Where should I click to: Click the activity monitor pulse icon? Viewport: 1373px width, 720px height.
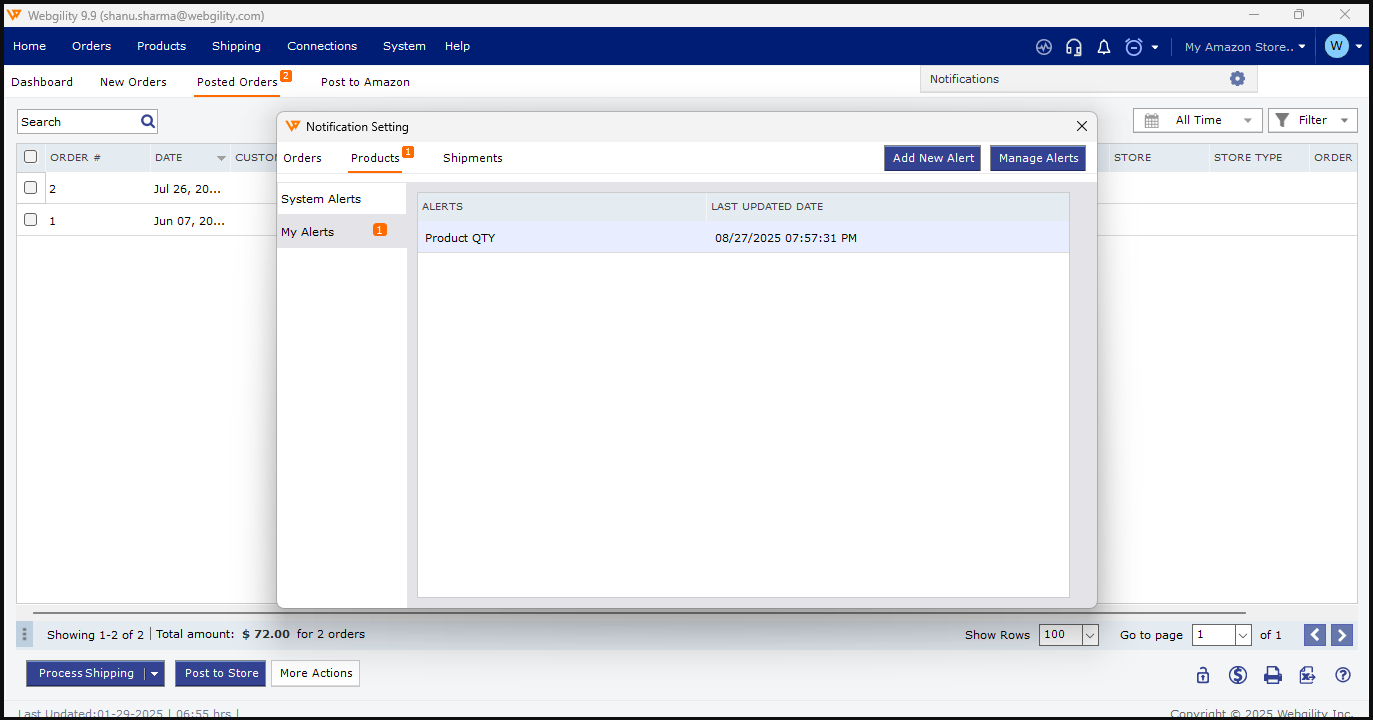1044,47
